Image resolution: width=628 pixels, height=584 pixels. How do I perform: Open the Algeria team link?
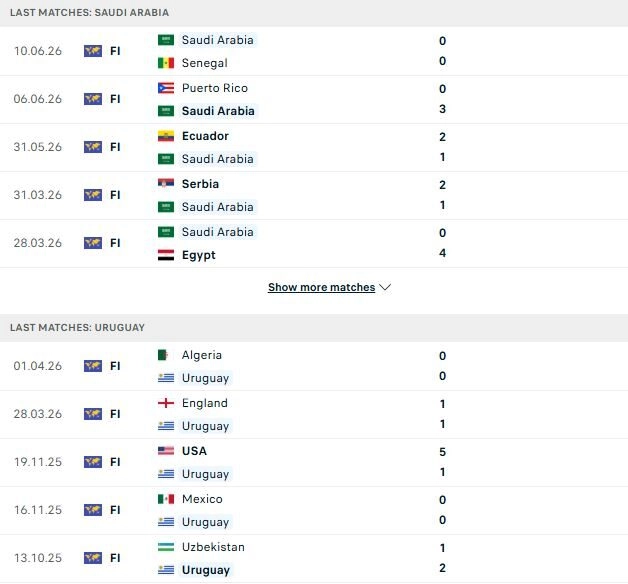202,355
